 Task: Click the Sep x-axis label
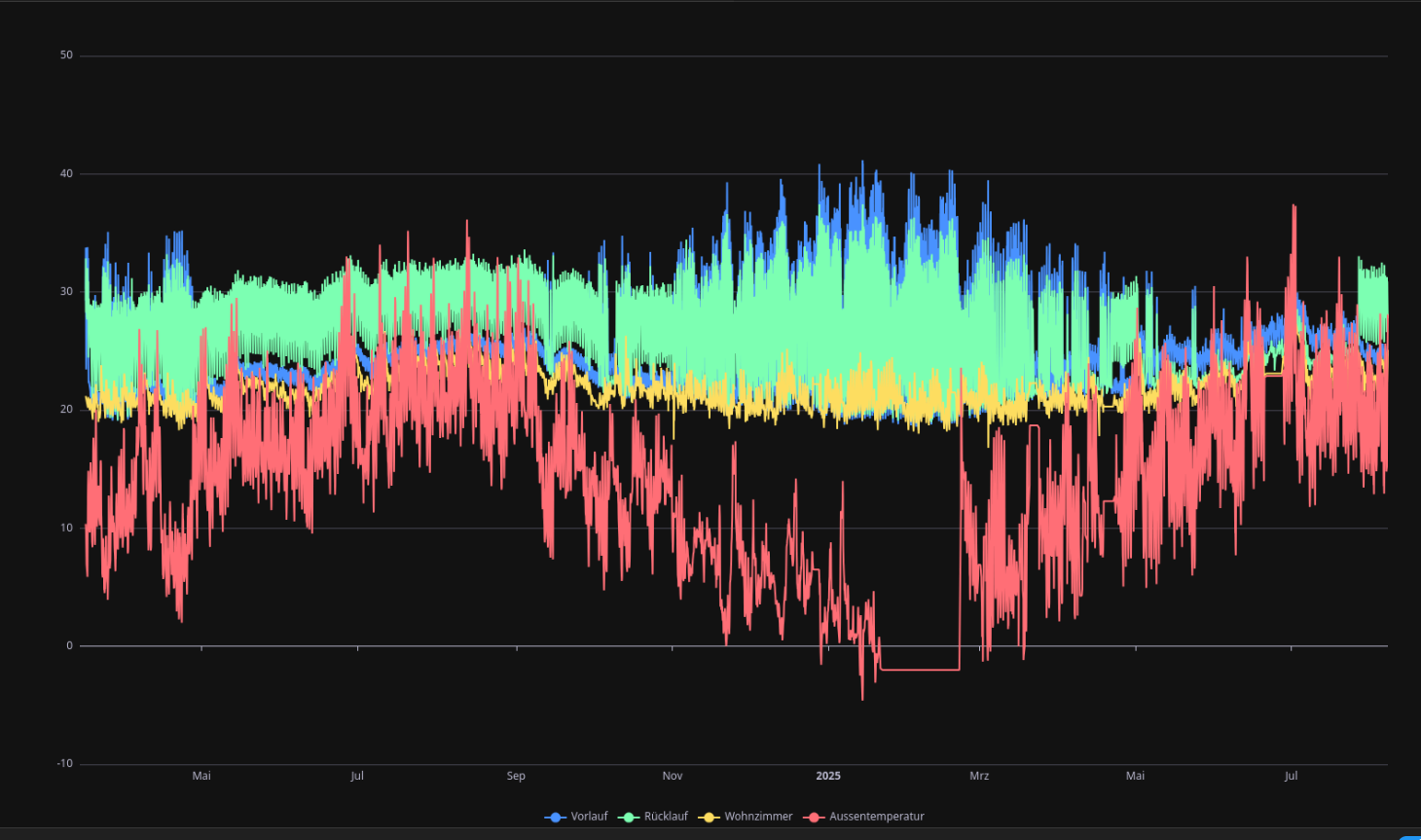(516, 776)
